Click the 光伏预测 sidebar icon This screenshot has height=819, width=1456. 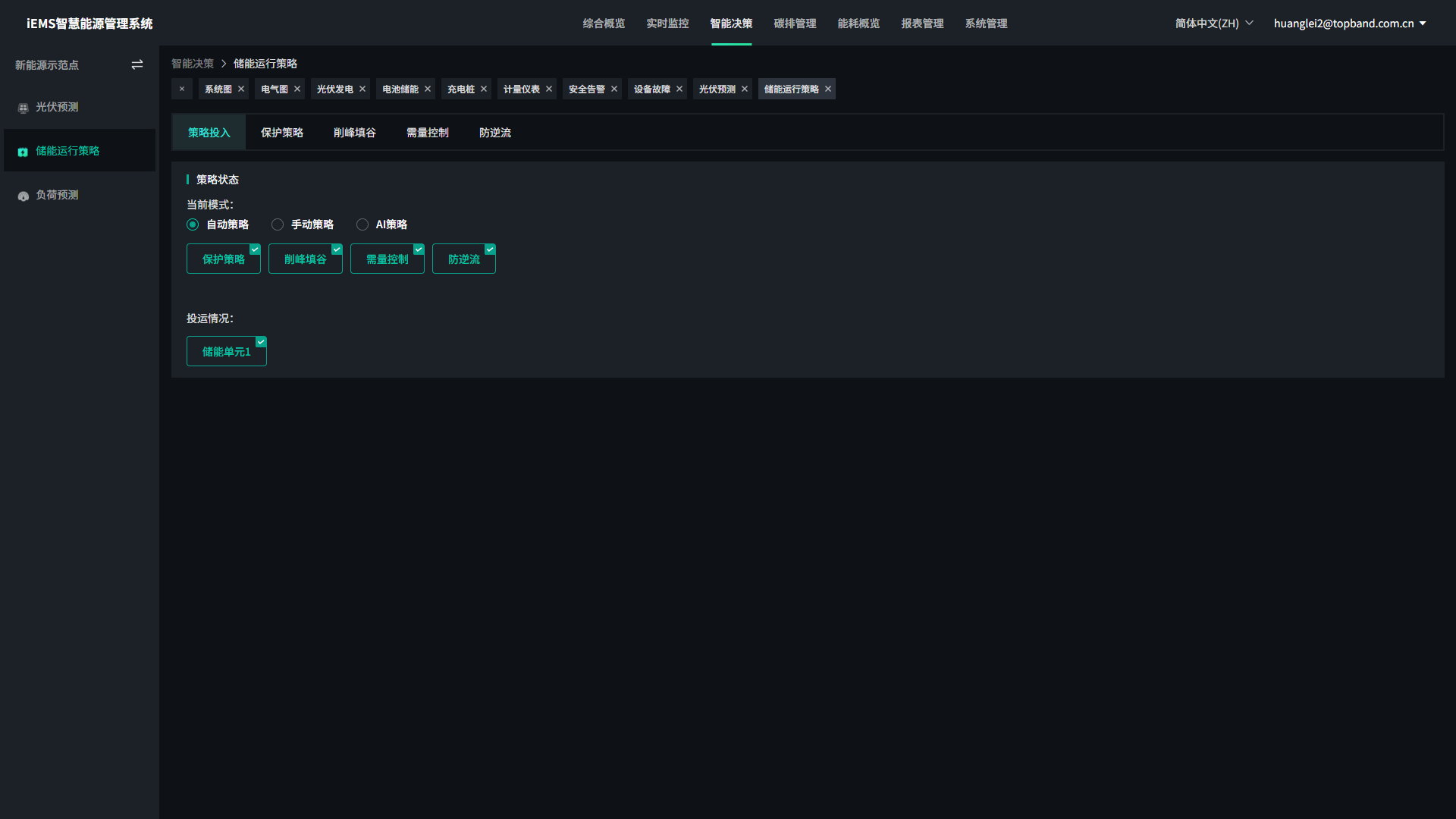[23, 108]
